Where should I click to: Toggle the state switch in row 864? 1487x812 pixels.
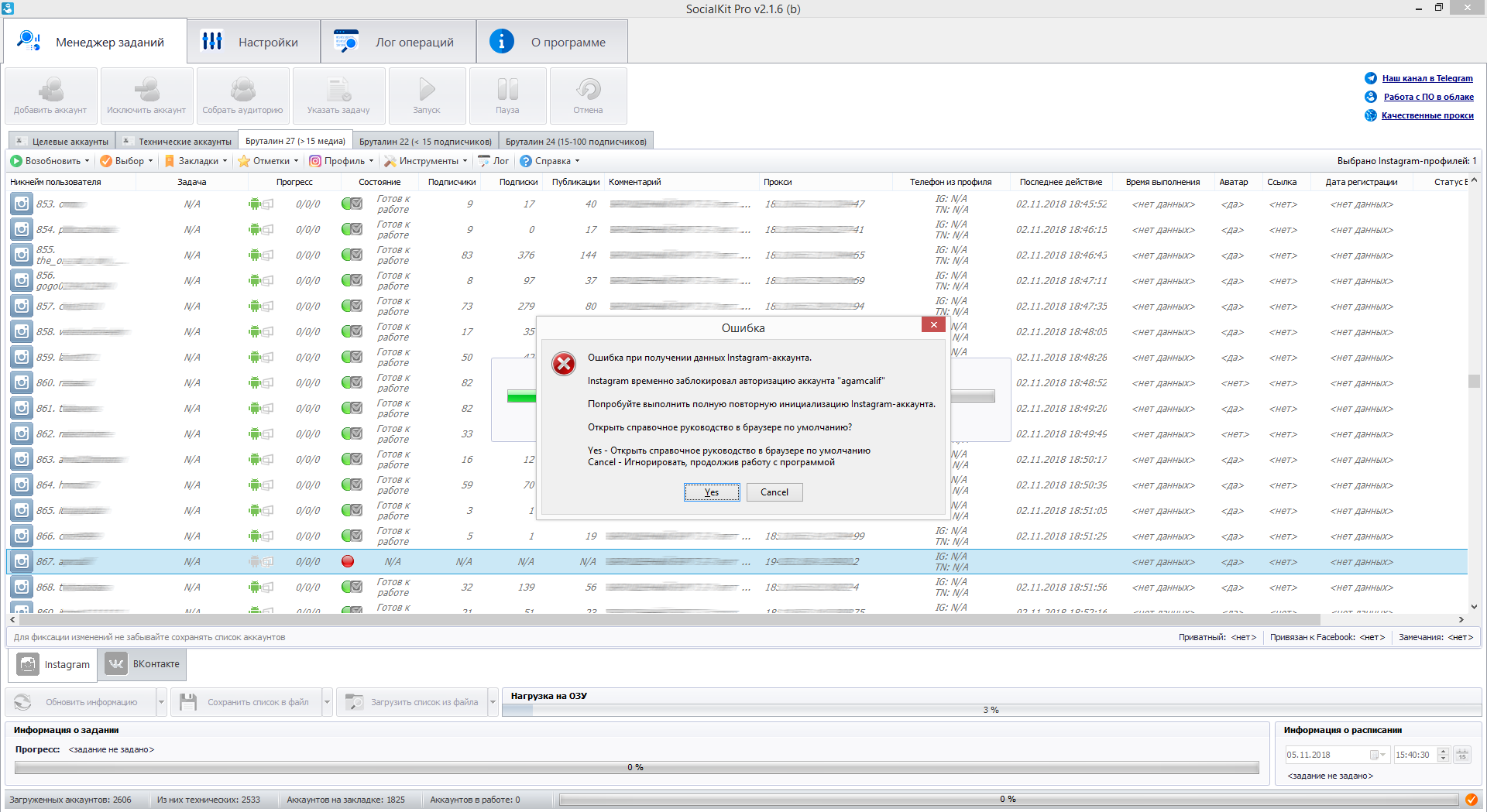click(x=352, y=485)
